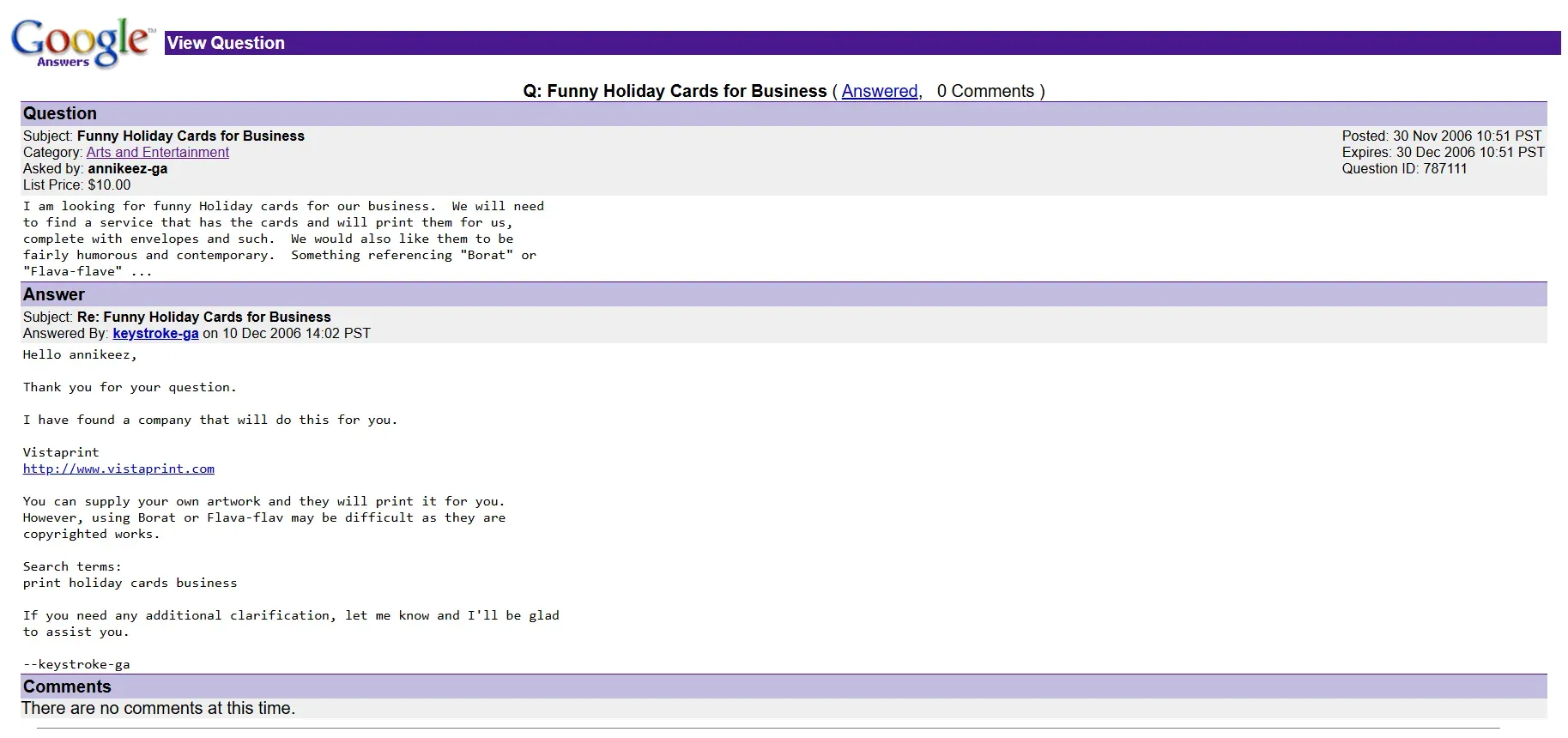Click 'print holiday cards business' search terms
This screenshot has width=1568, height=738.
coord(130,583)
